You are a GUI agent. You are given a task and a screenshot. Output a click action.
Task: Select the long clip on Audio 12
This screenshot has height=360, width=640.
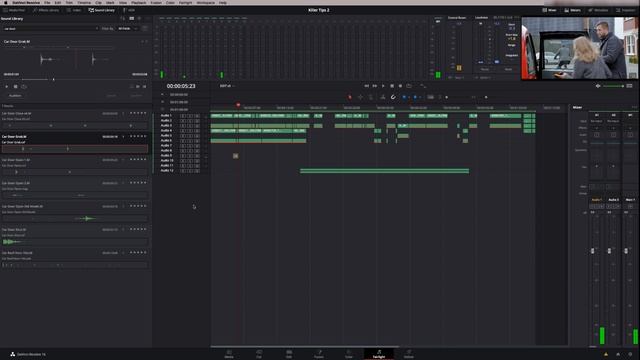[384, 171]
